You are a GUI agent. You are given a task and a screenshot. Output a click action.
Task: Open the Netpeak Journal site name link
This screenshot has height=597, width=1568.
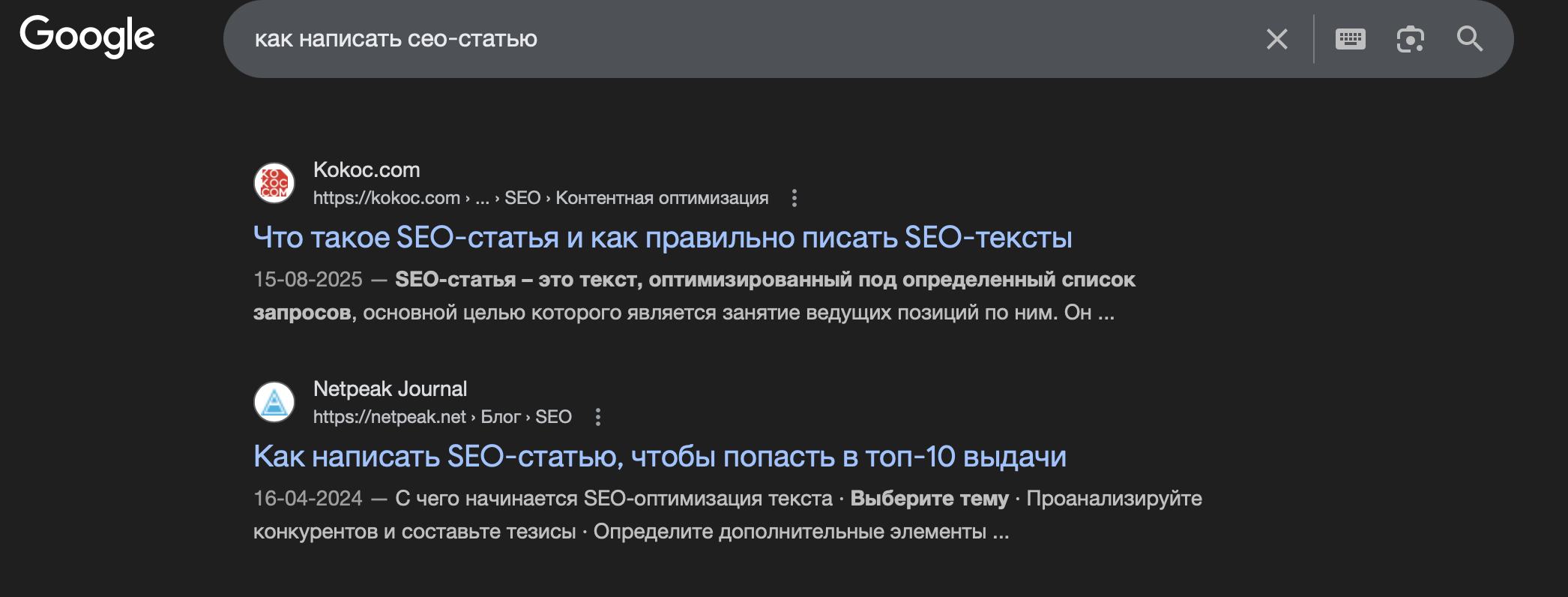(390, 388)
